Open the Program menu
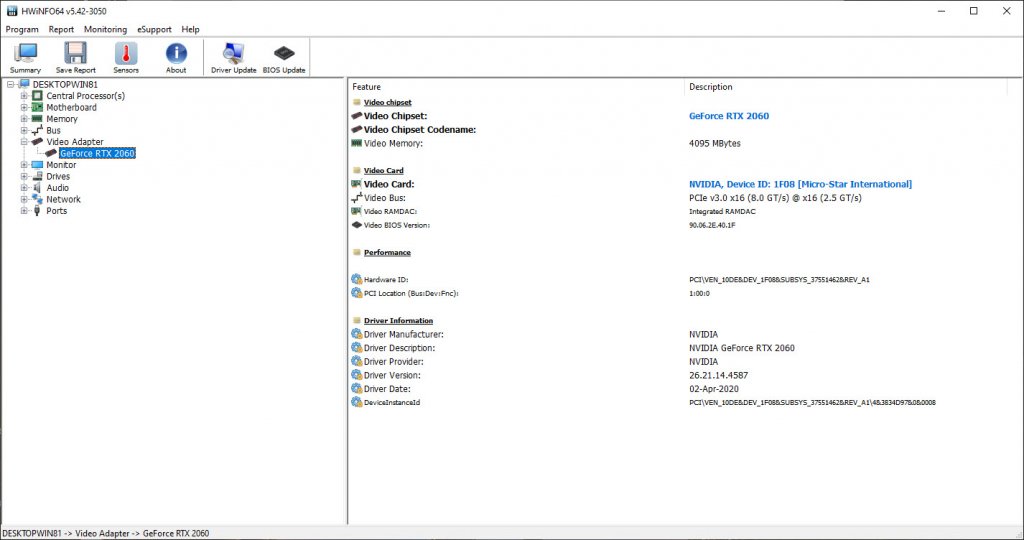 pos(22,29)
